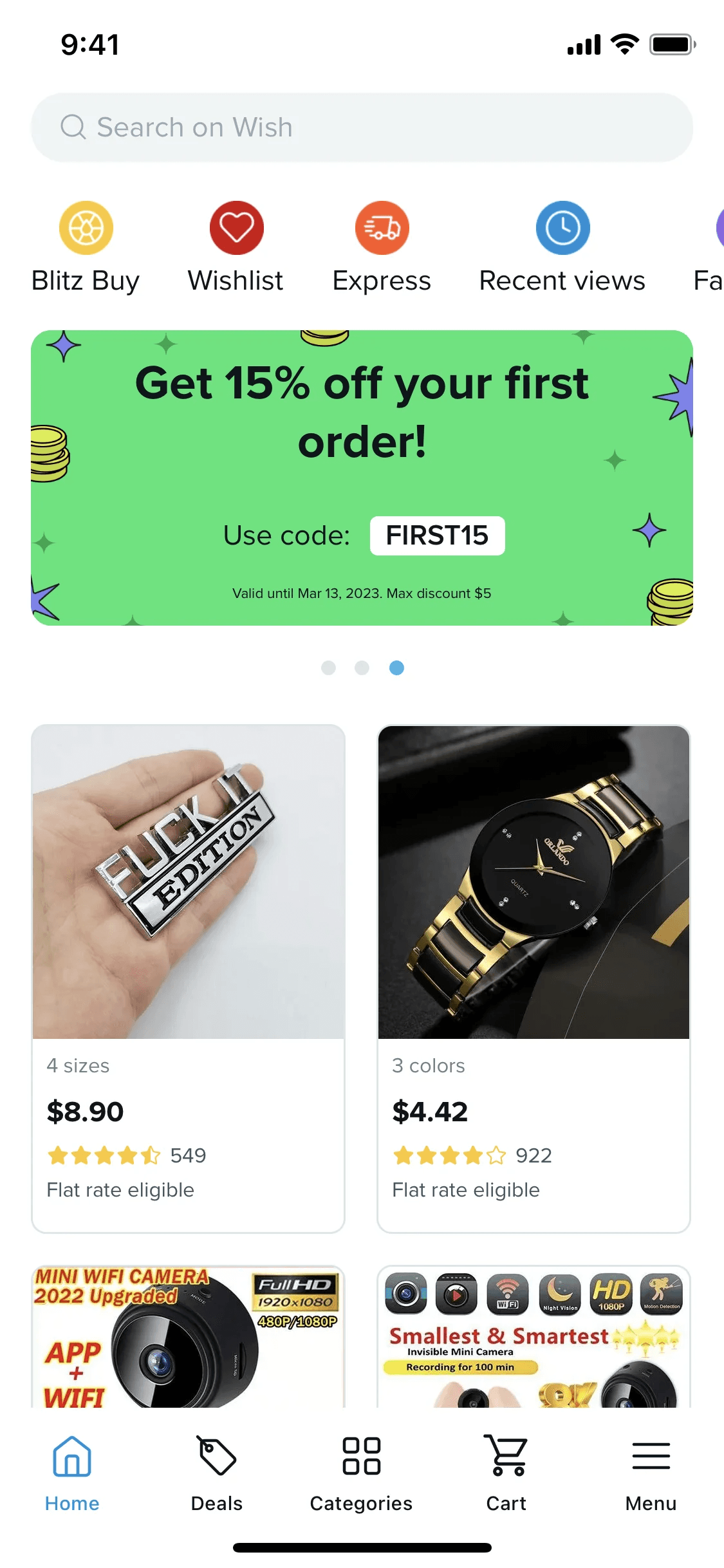This screenshot has width=724, height=1568.
Task: Open the Smallest & Smartest camera listing
Action: [534, 1337]
